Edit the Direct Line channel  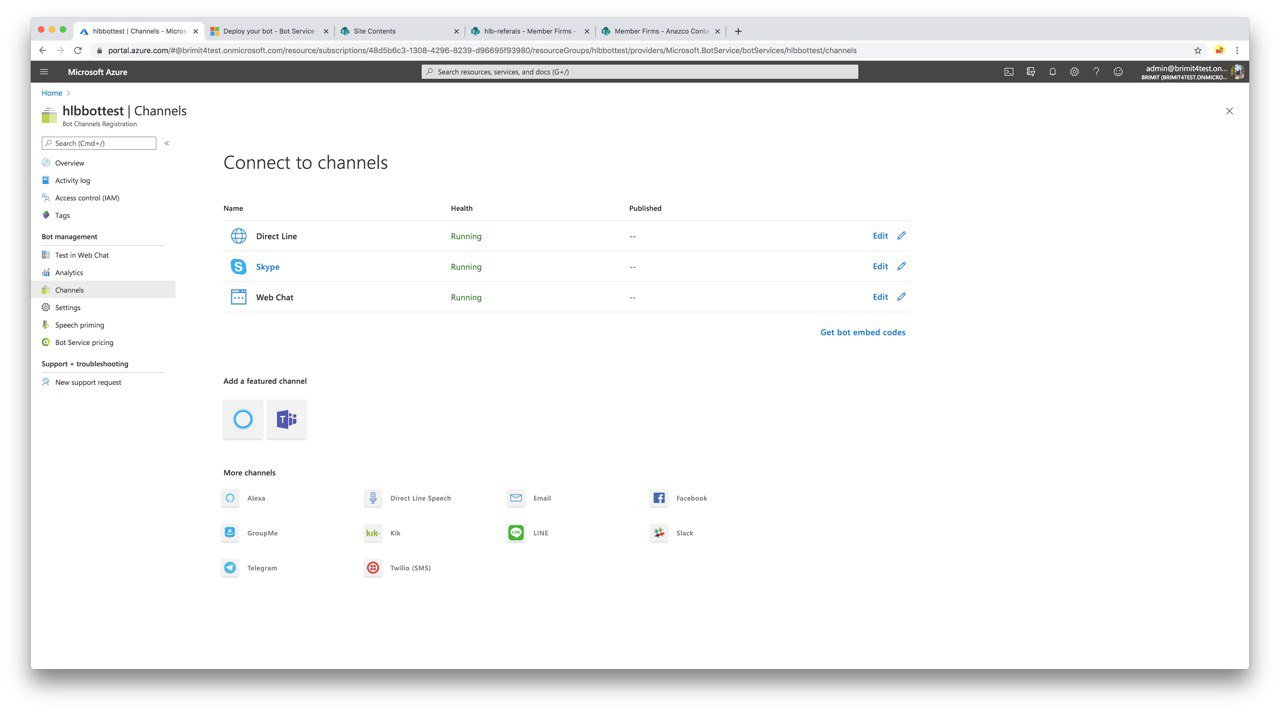[x=880, y=236]
